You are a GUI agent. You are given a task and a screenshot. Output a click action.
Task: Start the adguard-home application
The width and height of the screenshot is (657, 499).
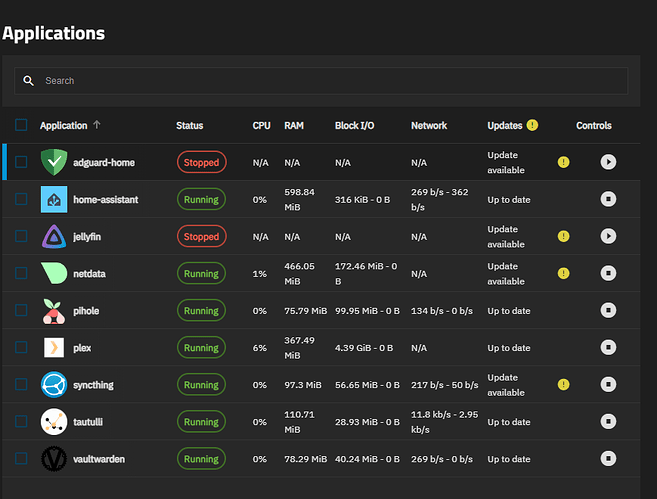(x=608, y=162)
